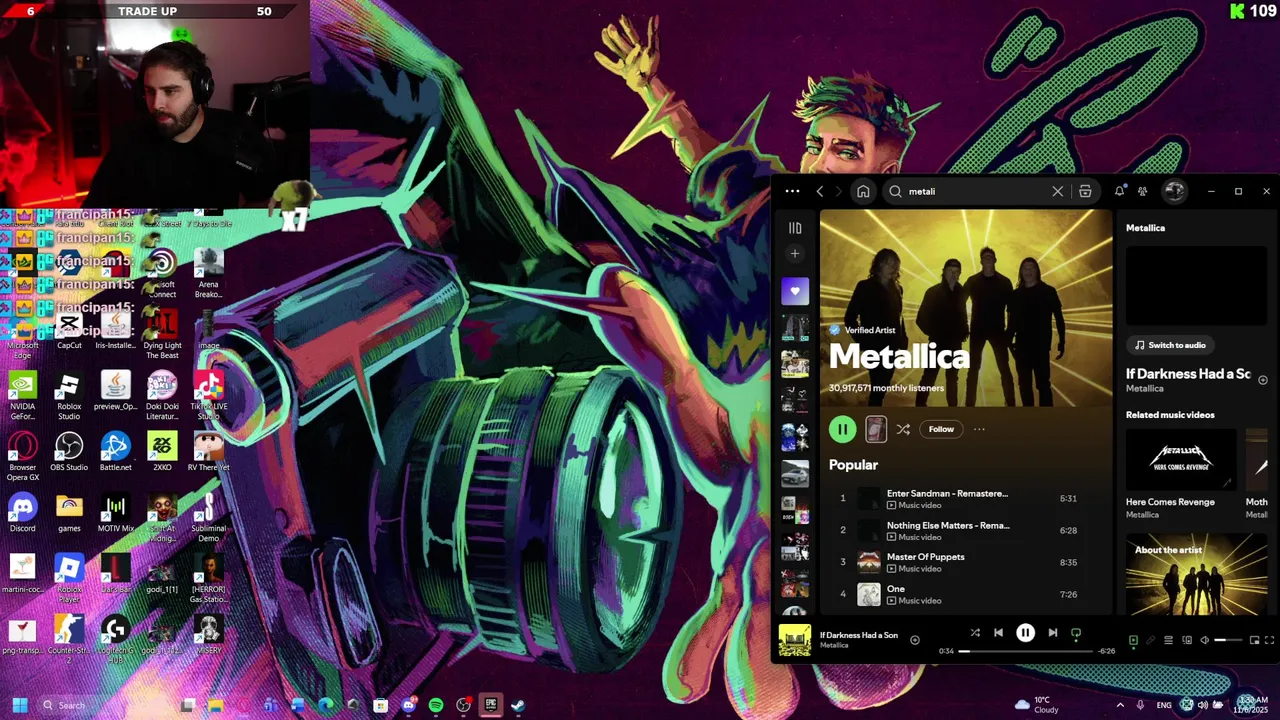Open Battle.net desktop shortcut
The image size is (1280, 720).
pos(115,452)
